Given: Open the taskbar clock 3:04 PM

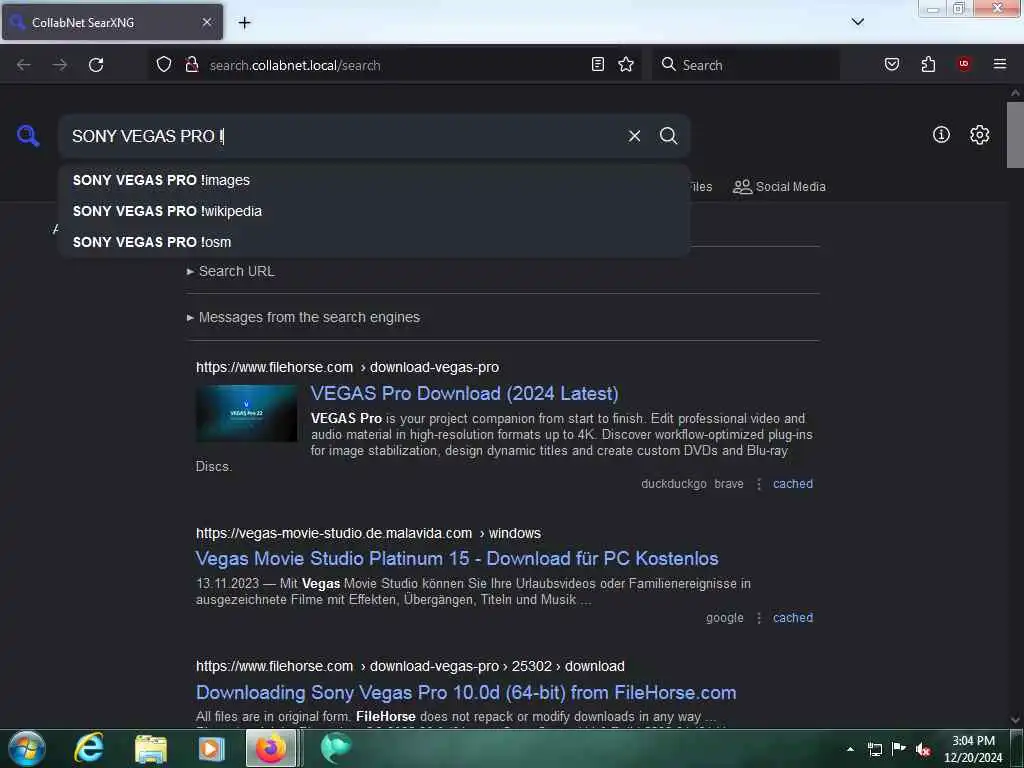Looking at the screenshot, I should (973, 749).
